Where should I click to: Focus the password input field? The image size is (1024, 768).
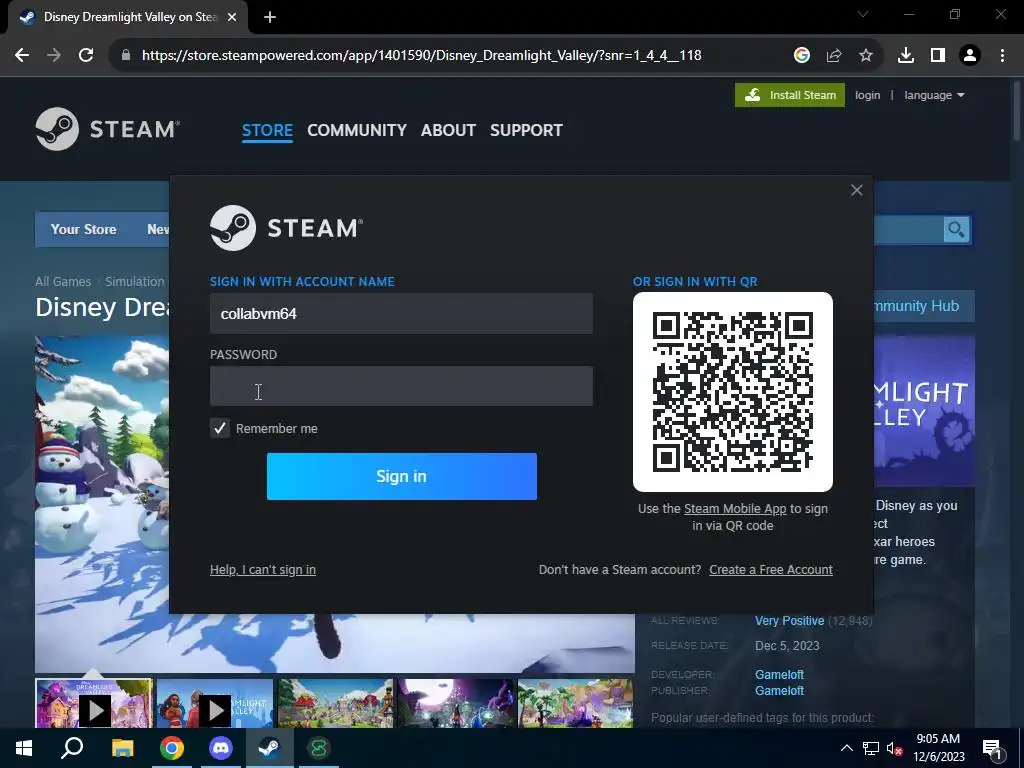tap(401, 386)
